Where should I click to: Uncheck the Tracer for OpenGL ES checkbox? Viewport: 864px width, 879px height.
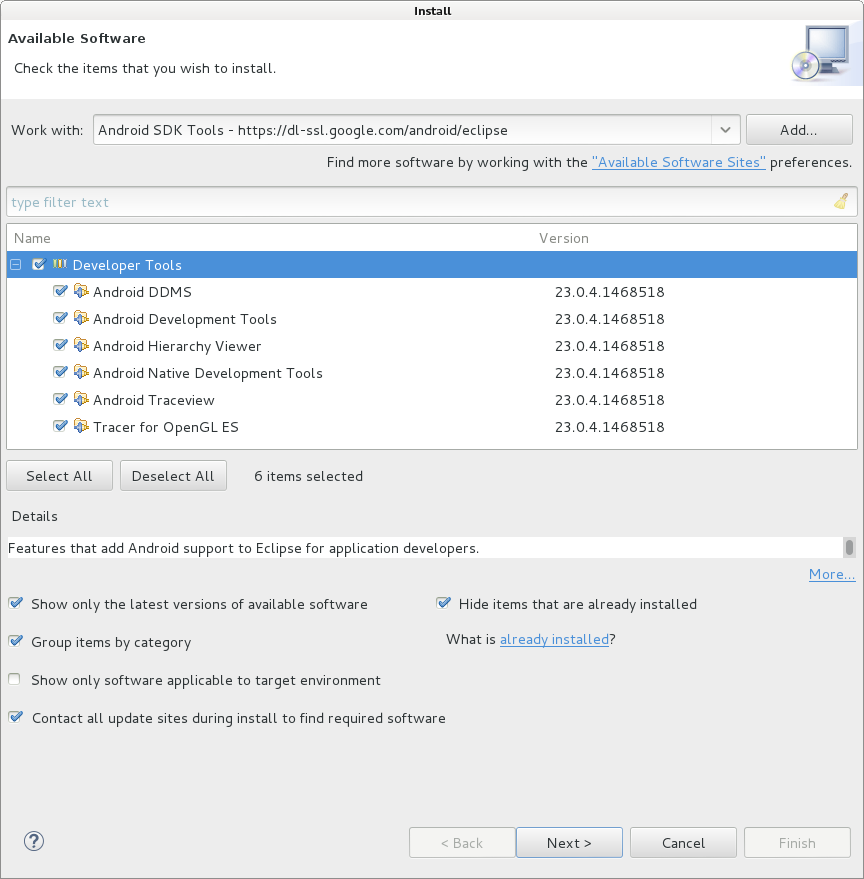click(60, 425)
